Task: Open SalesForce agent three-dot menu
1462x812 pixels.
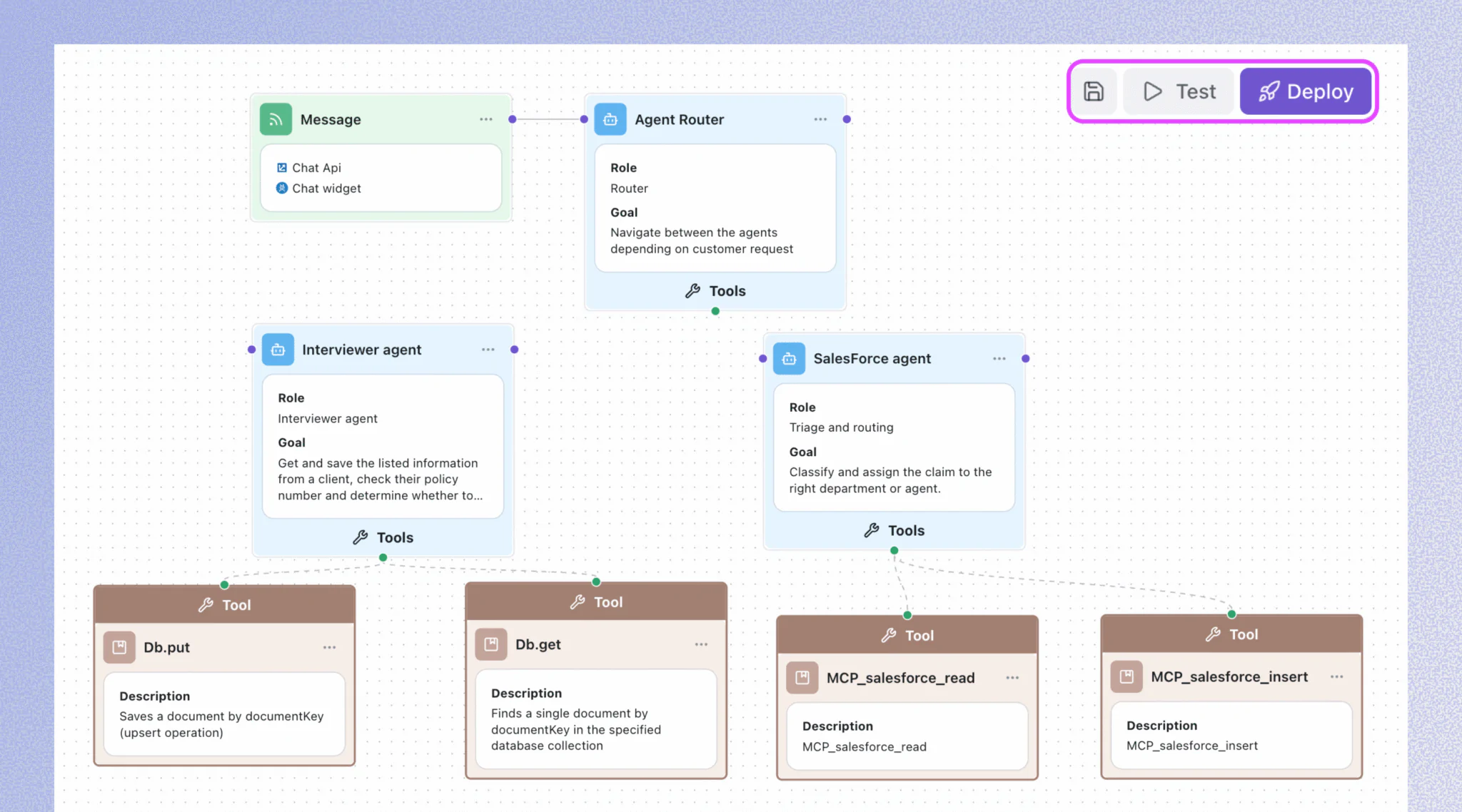Action: 999,359
